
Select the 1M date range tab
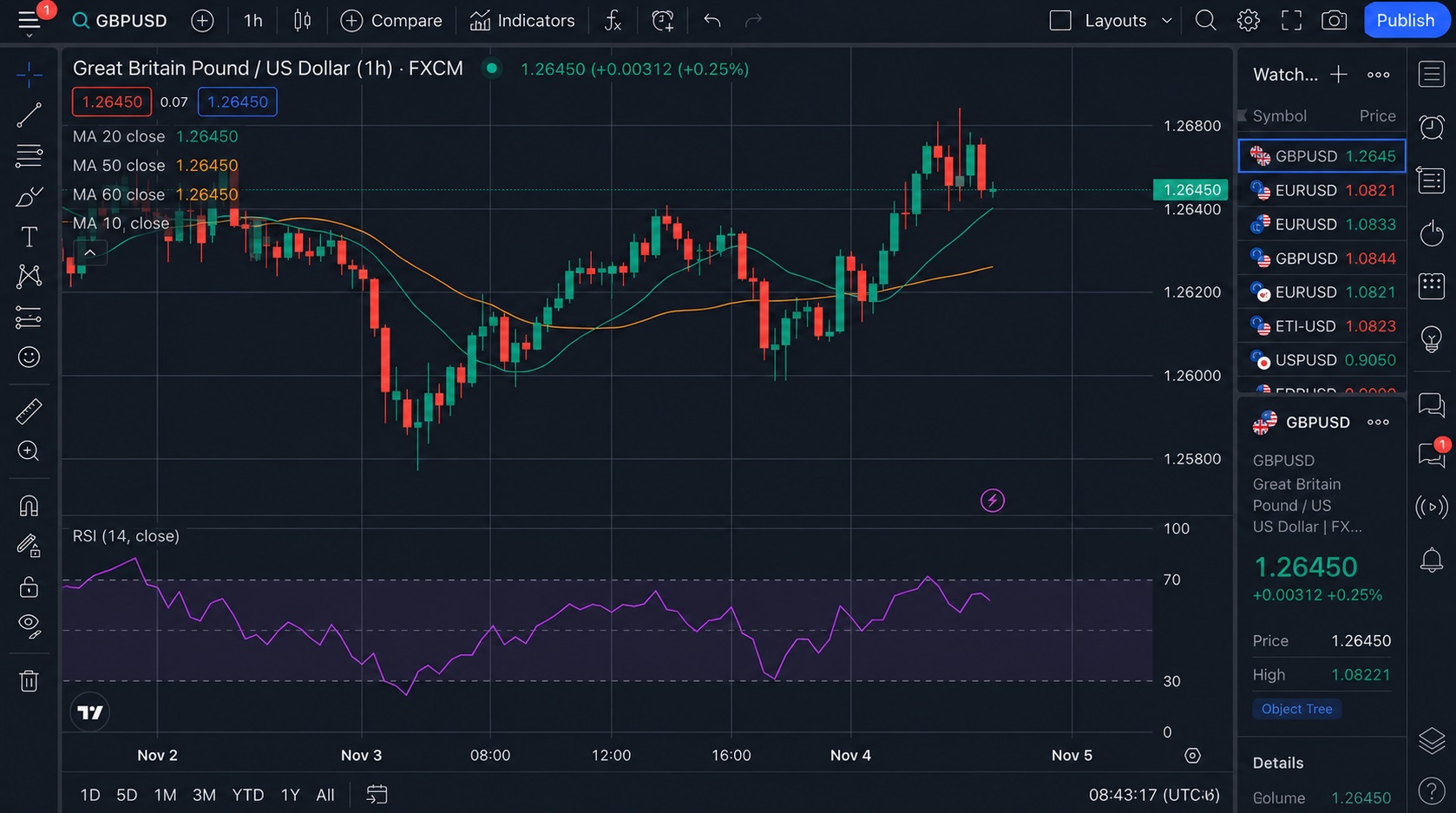165,795
